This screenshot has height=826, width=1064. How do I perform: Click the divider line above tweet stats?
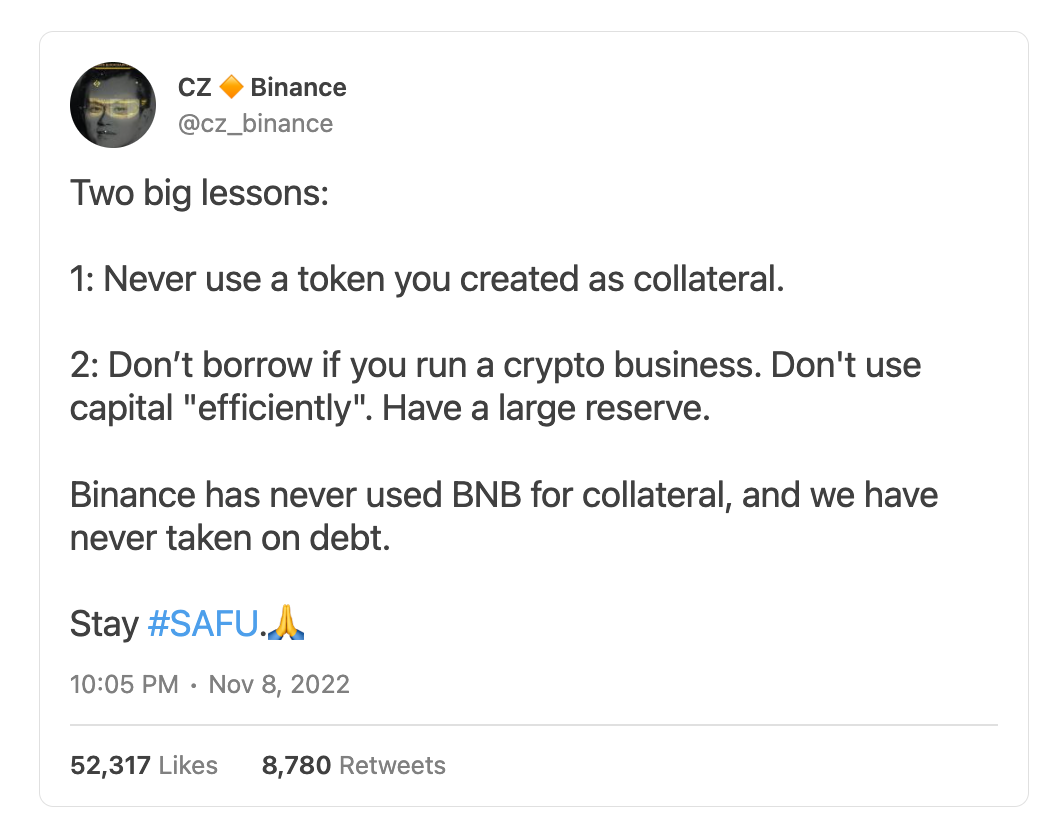(x=534, y=724)
